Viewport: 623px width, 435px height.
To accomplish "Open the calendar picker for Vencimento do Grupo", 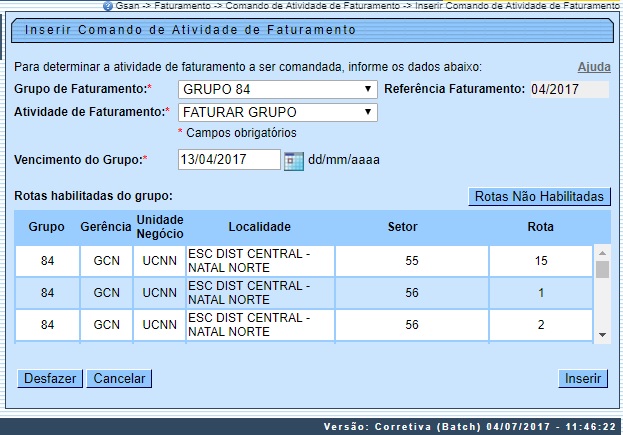I will click(294, 161).
